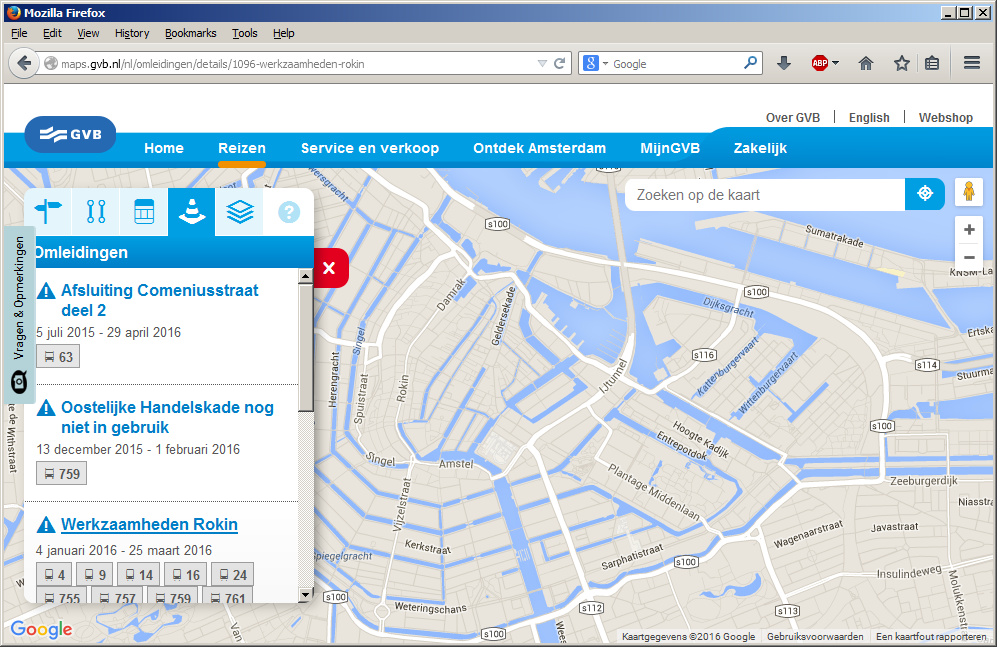Open MijnGVB section
Screen dimensions: 997x647
[670, 148]
